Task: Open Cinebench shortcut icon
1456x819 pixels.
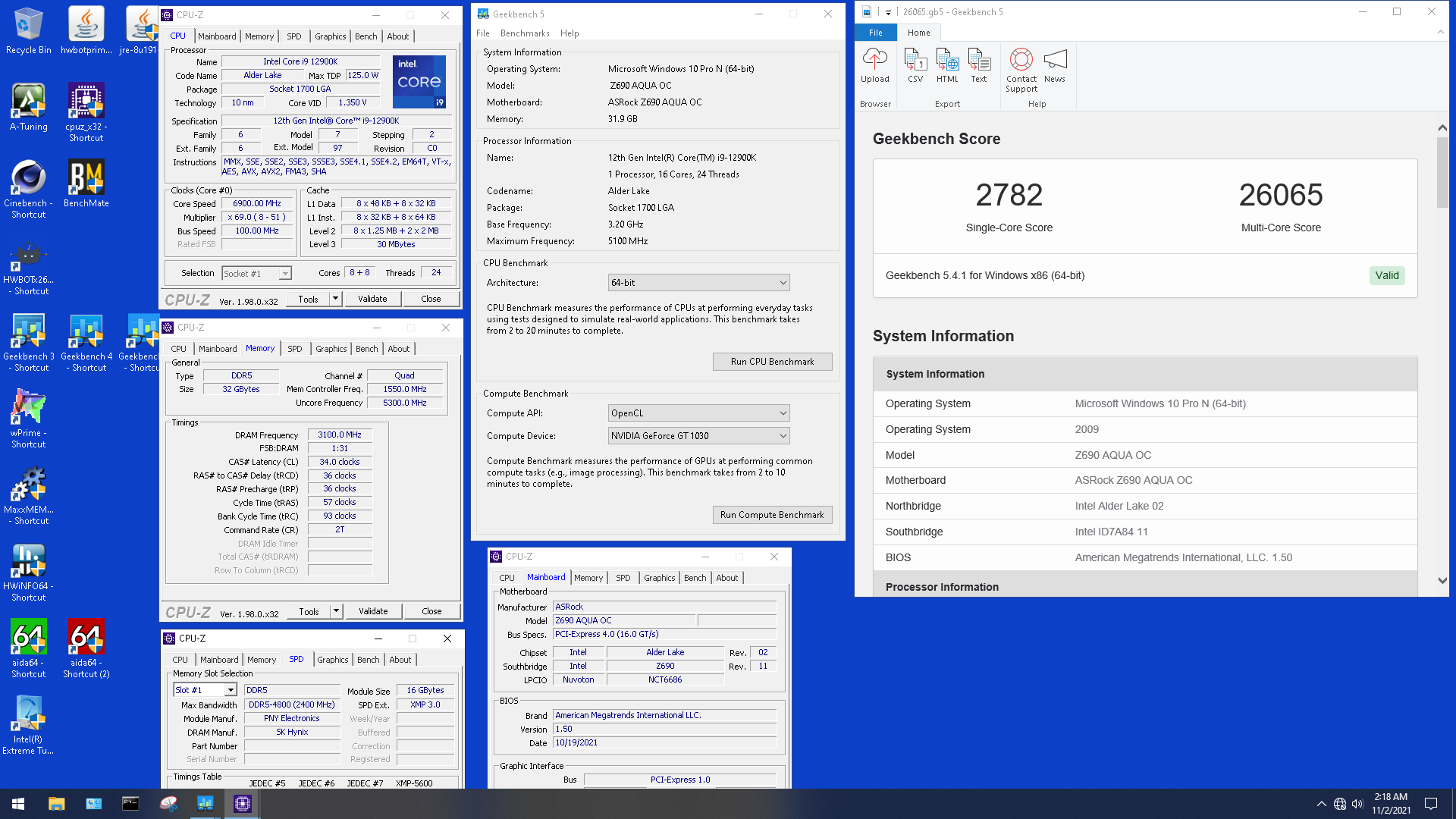Action: pyautogui.click(x=29, y=189)
